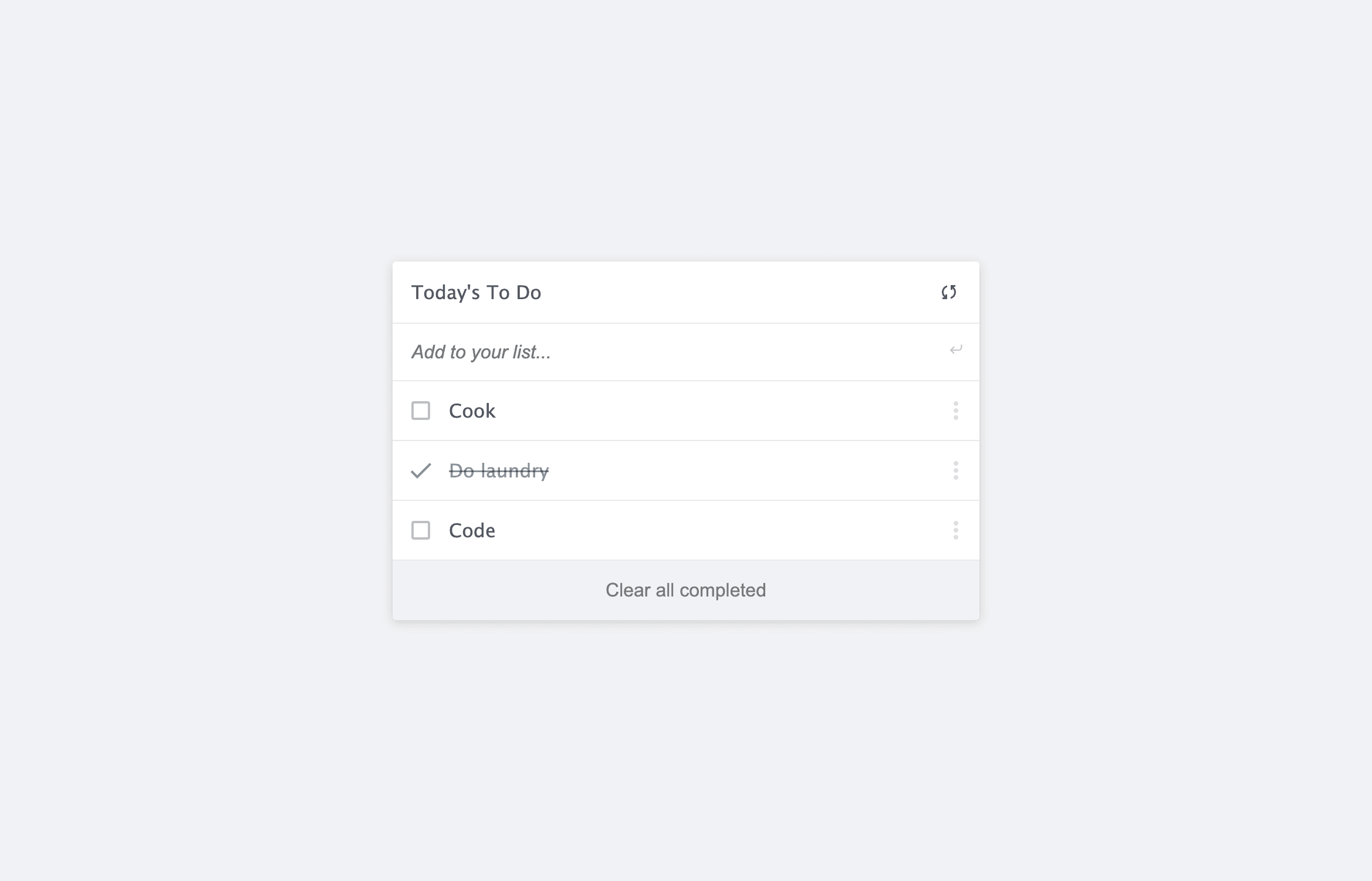Click the Clear all completed footer bar

[x=686, y=590]
